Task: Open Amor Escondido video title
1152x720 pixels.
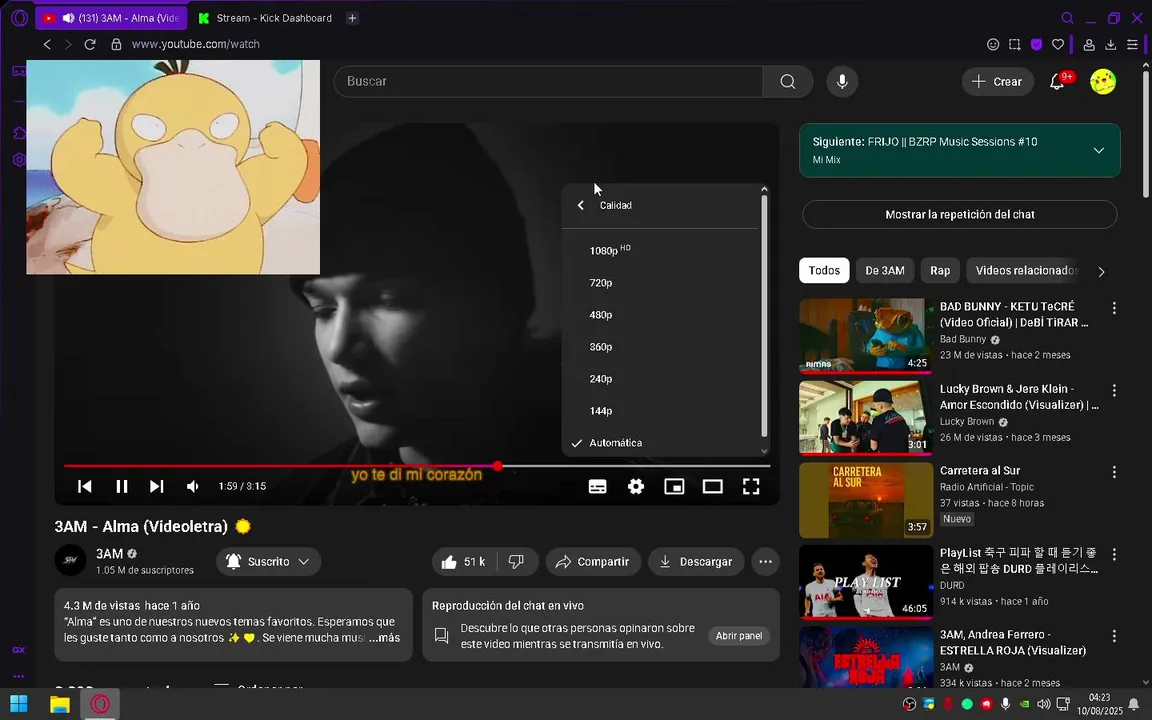Action: 1018,397
